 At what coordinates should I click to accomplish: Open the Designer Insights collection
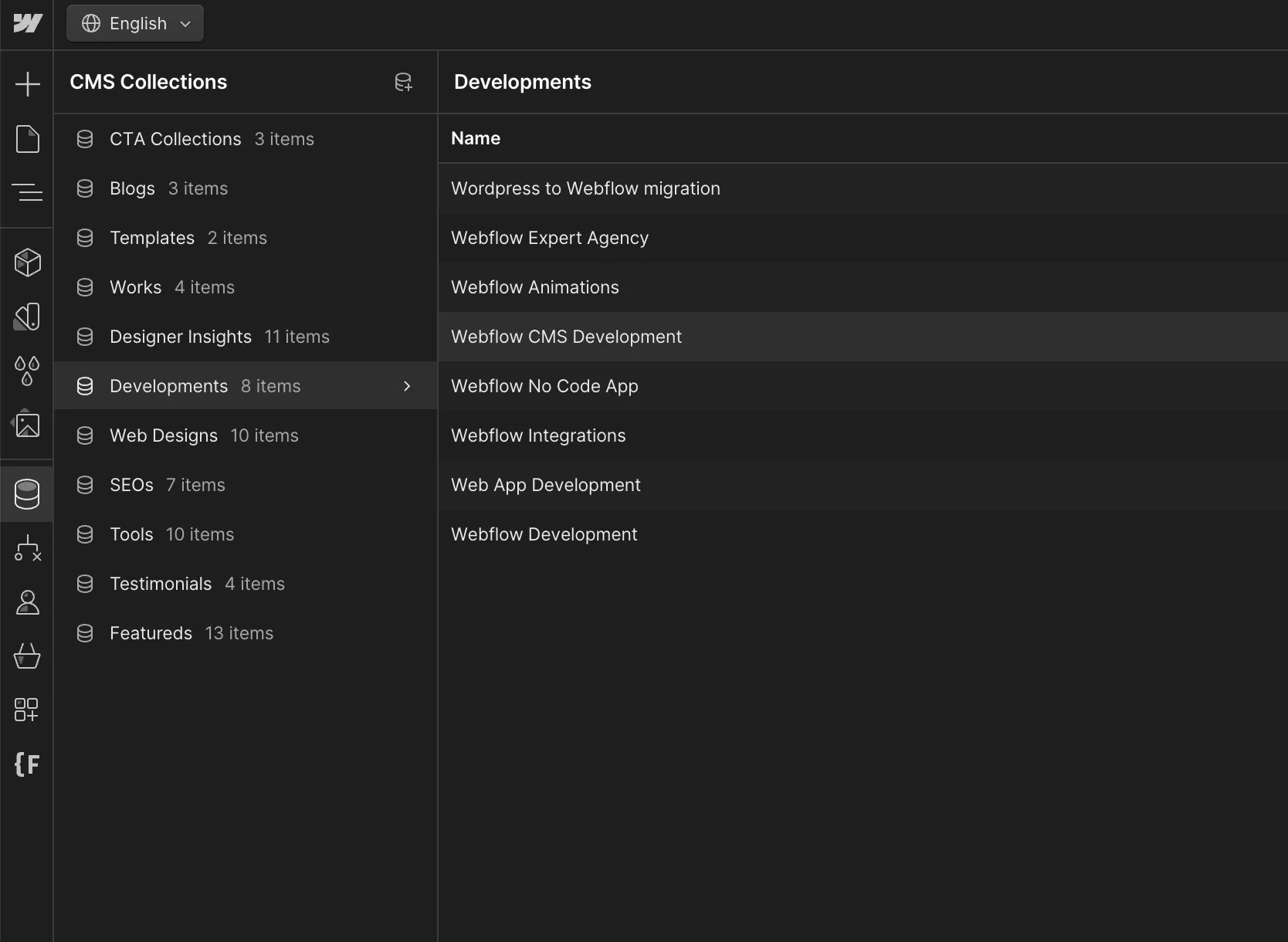[x=246, y=337]
